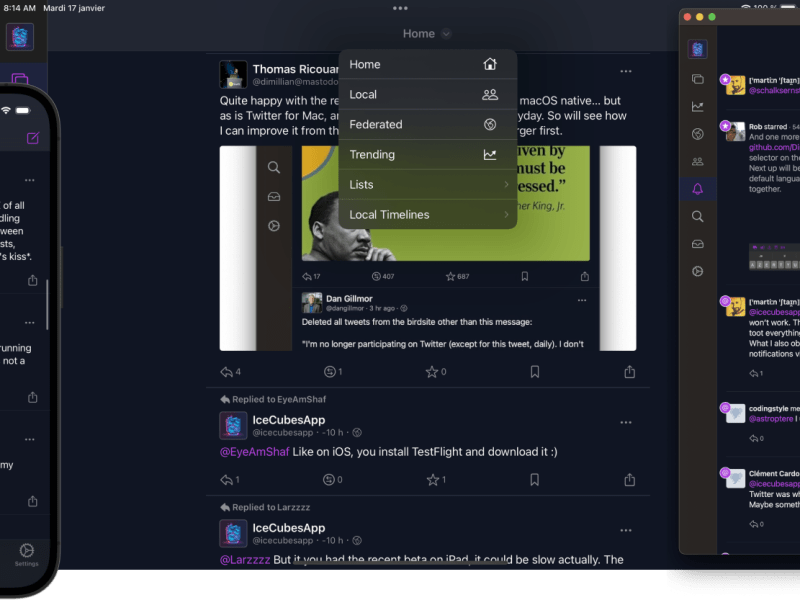Share the IceCubesApp reply to EyeAmShaf
Image resolution: width=800 pixels, height=600 pixels.
[x=629, y=480]
